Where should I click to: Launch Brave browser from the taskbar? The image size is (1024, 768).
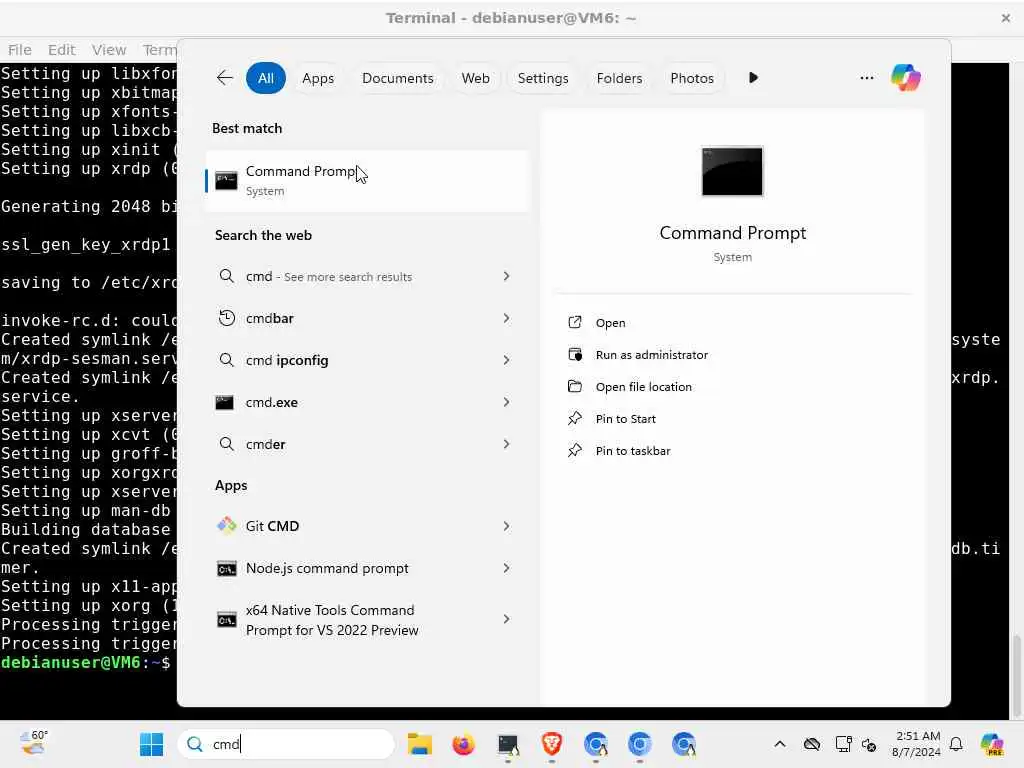[552, 744]
